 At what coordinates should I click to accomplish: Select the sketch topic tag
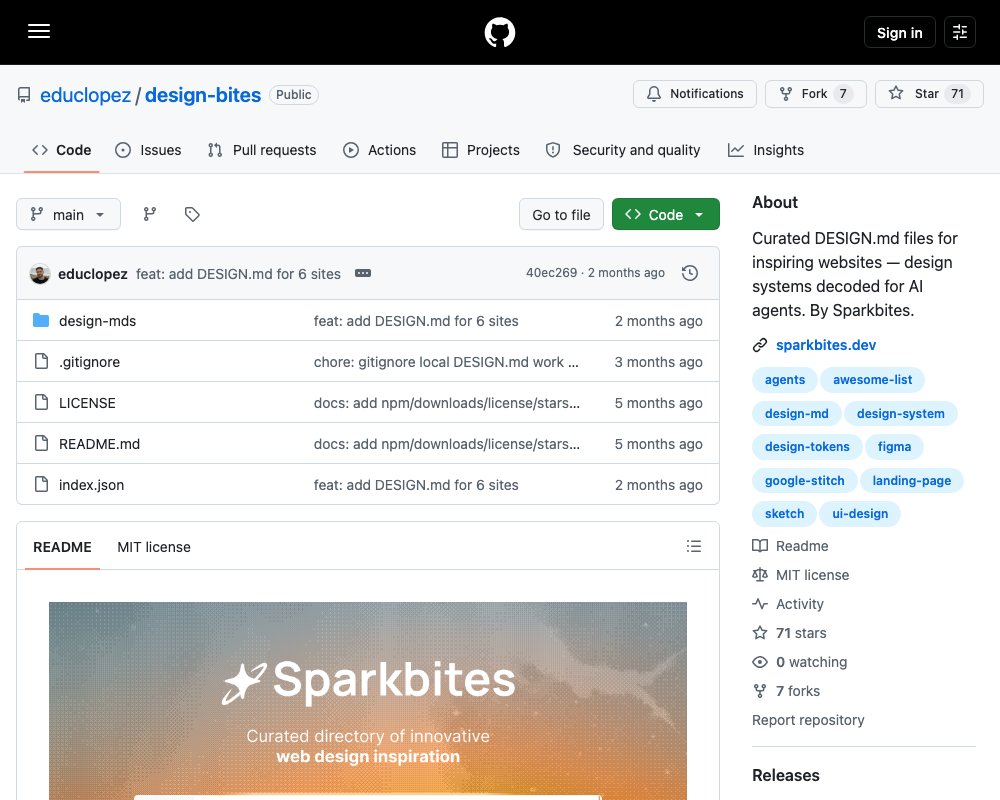point(784,514)
